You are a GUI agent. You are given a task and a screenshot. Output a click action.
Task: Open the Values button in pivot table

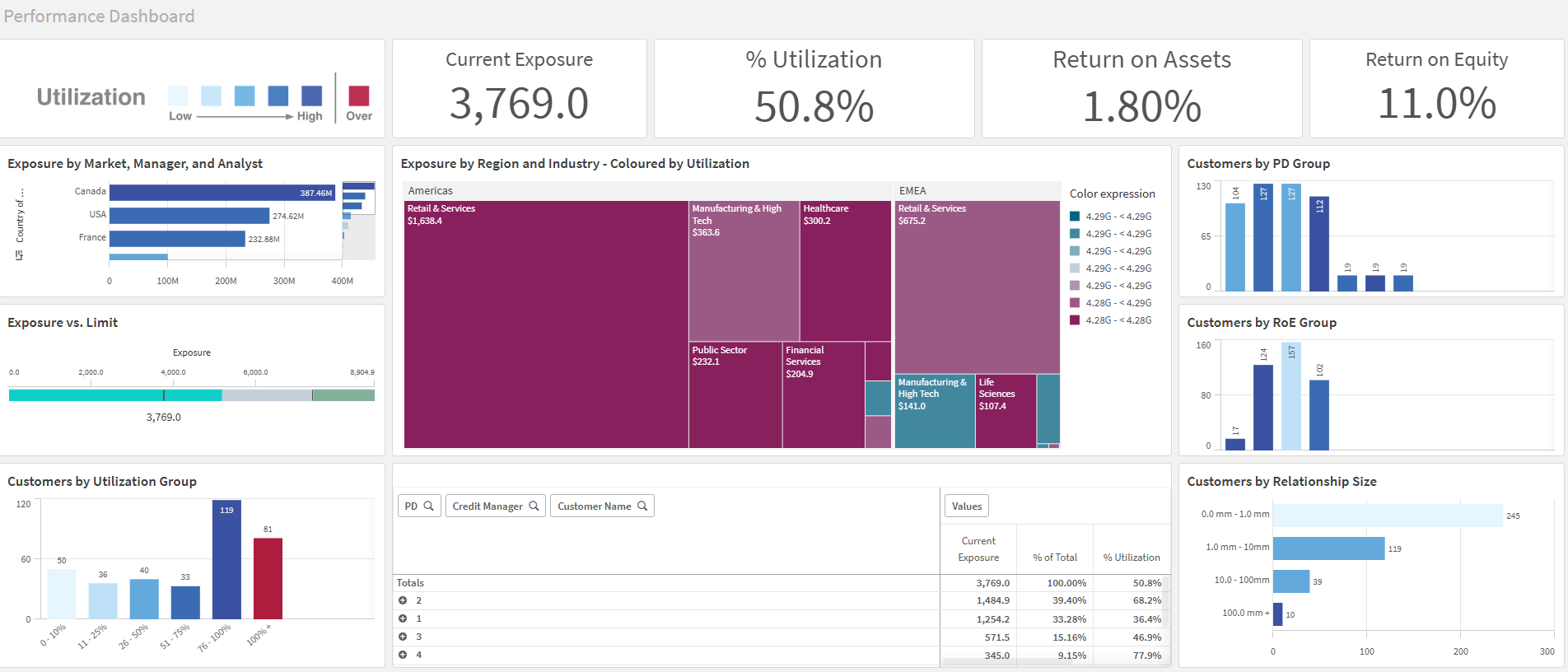[967, 506]
